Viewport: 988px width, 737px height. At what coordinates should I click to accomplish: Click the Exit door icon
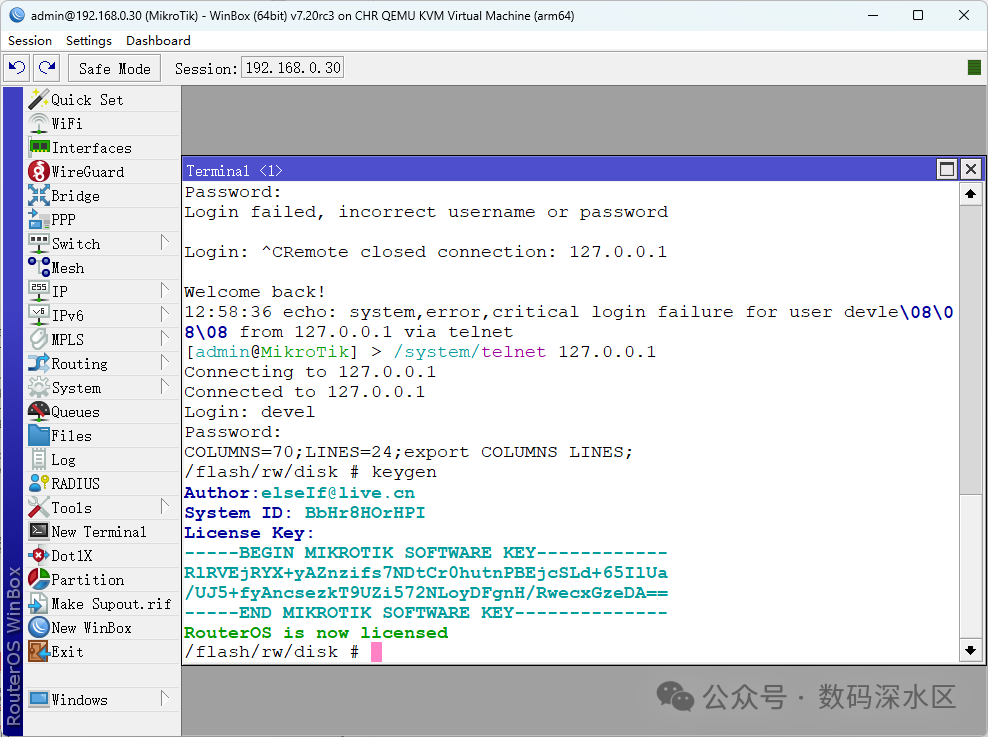click(38, 651)
